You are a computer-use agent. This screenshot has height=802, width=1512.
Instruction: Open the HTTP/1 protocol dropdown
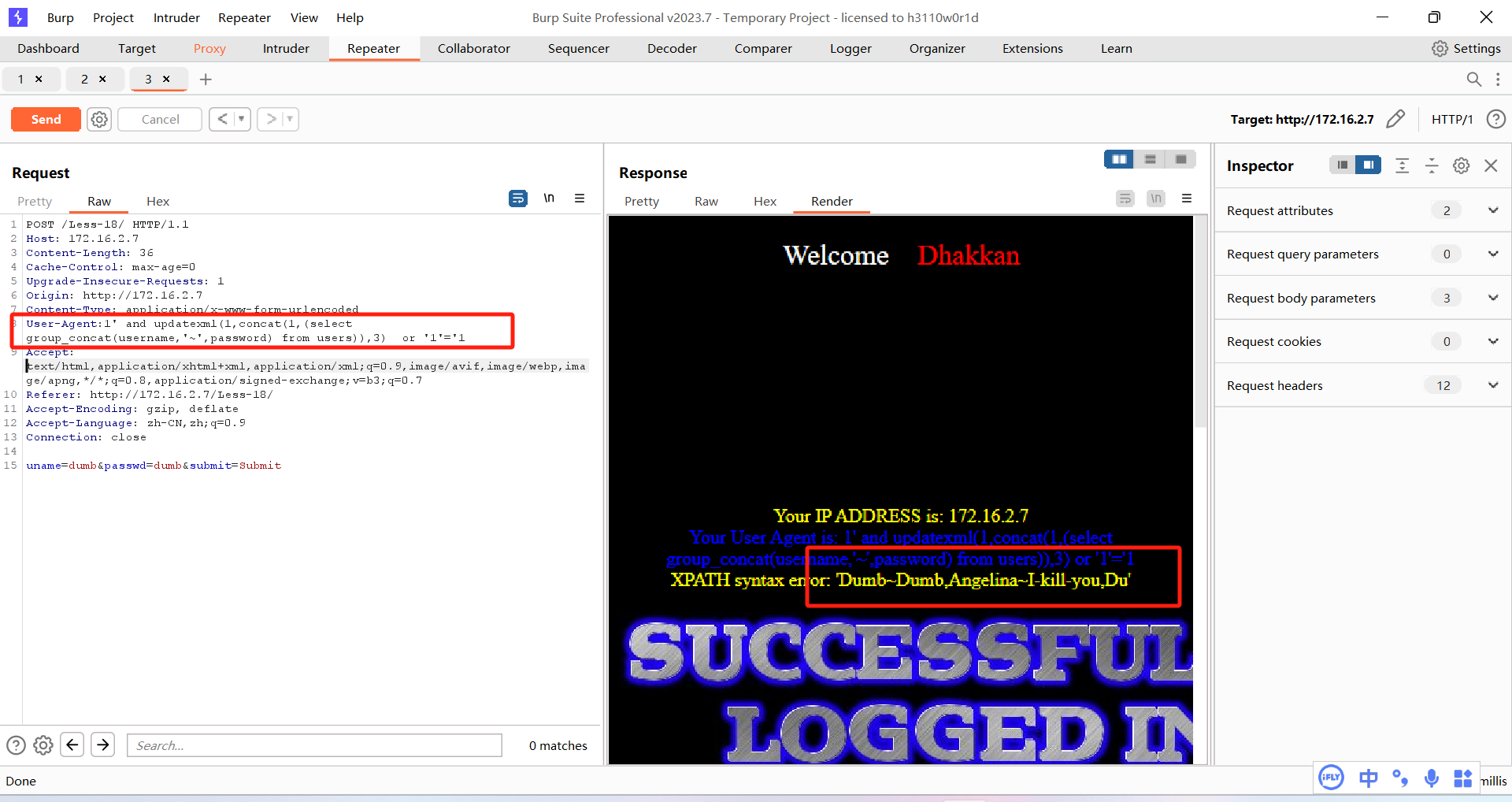[1453, 119]
